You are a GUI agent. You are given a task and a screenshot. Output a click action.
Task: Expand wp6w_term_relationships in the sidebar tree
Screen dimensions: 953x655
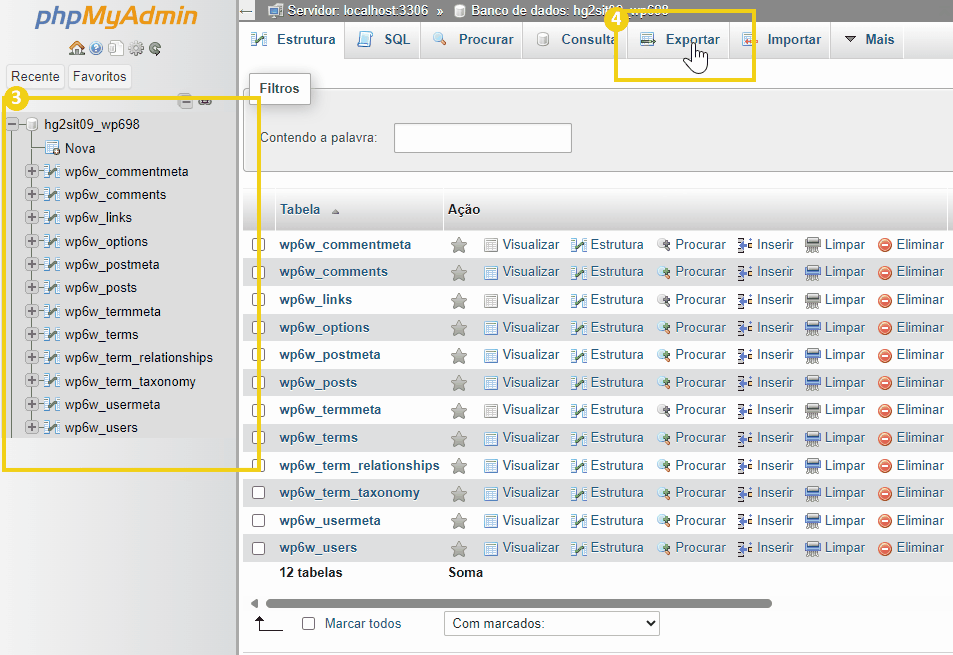(32, 357)
